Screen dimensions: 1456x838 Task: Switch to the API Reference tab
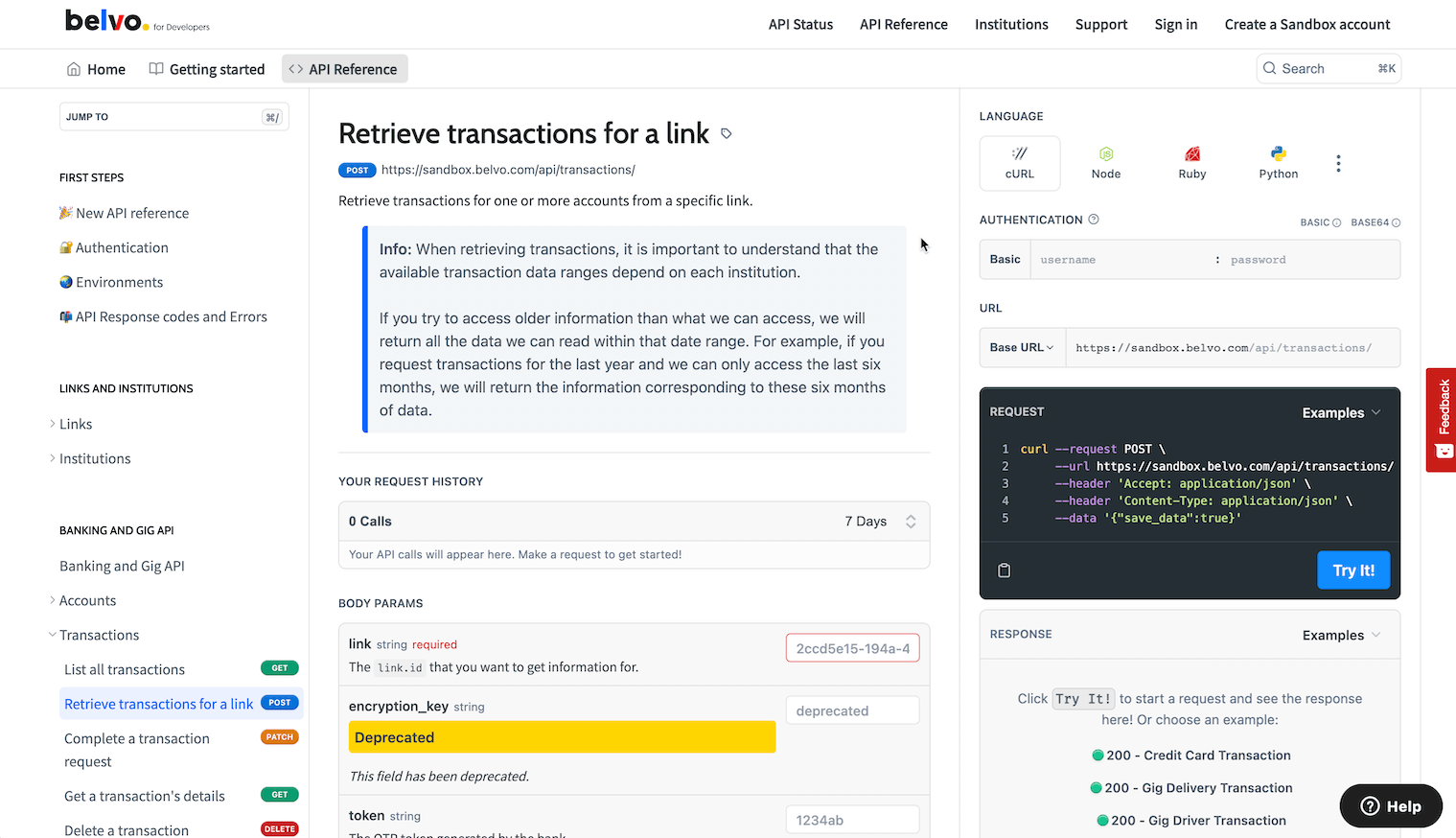[344, 69]
